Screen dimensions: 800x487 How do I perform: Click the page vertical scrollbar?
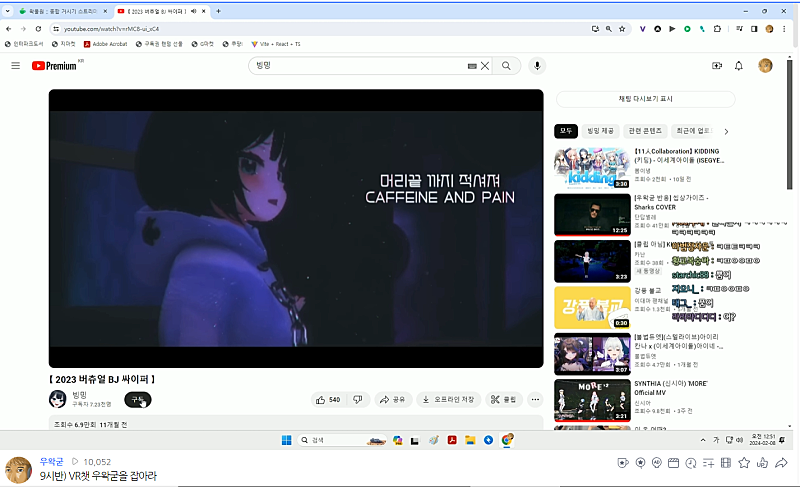pos(790,125)
